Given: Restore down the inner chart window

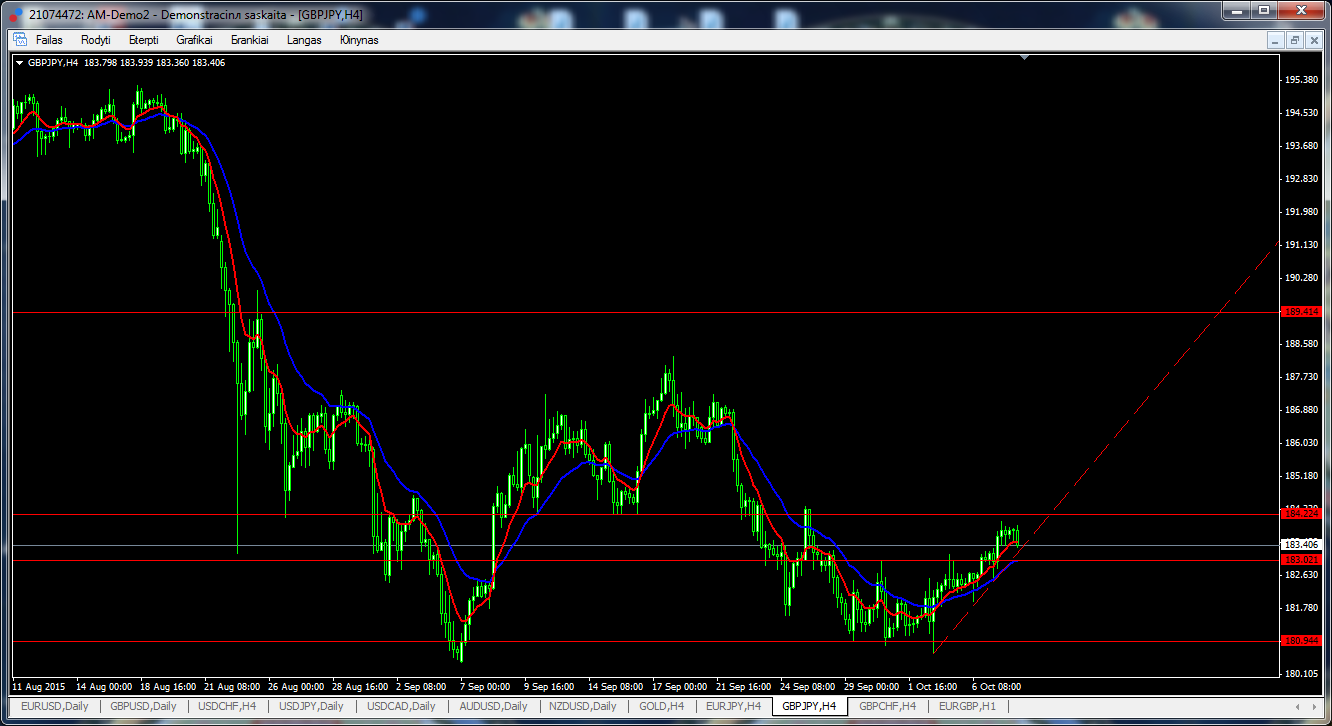Looking at the screenshot, I should coord(1294,40).
